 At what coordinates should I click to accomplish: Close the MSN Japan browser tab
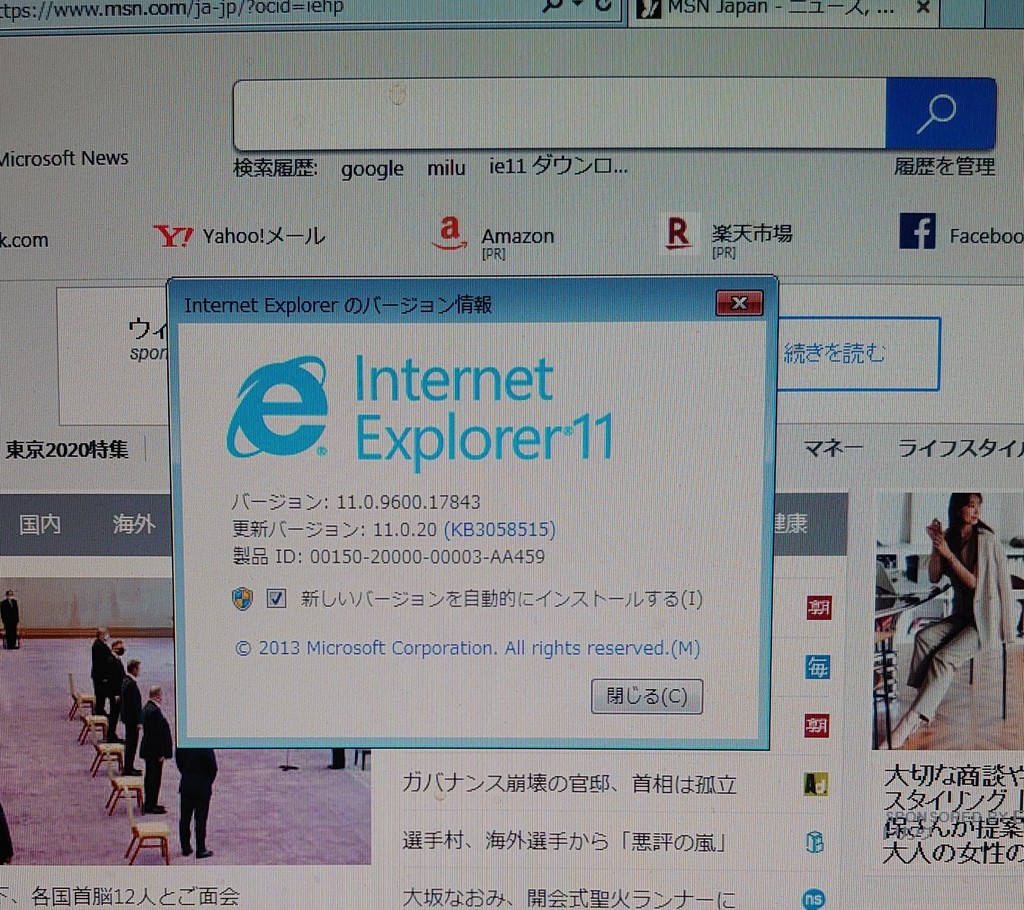tap(923, 7)
